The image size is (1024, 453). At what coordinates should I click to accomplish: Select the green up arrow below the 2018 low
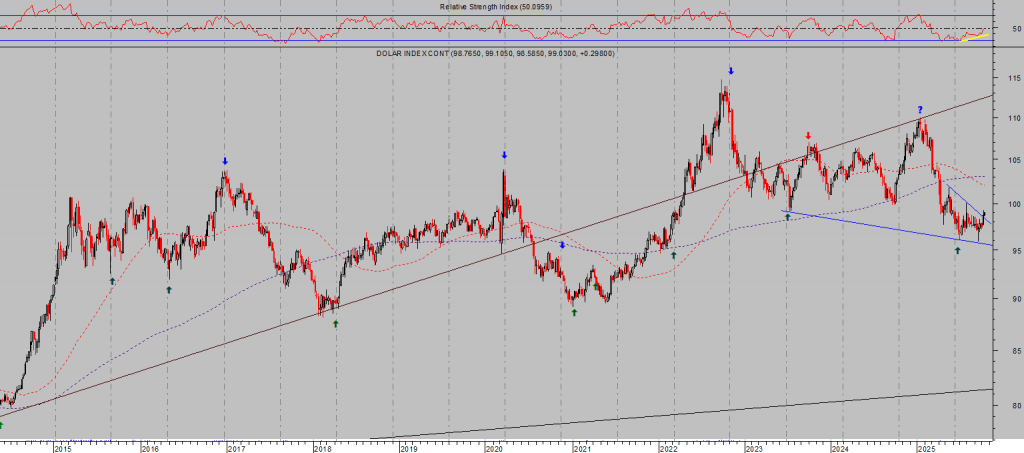(x=335, y=323)
